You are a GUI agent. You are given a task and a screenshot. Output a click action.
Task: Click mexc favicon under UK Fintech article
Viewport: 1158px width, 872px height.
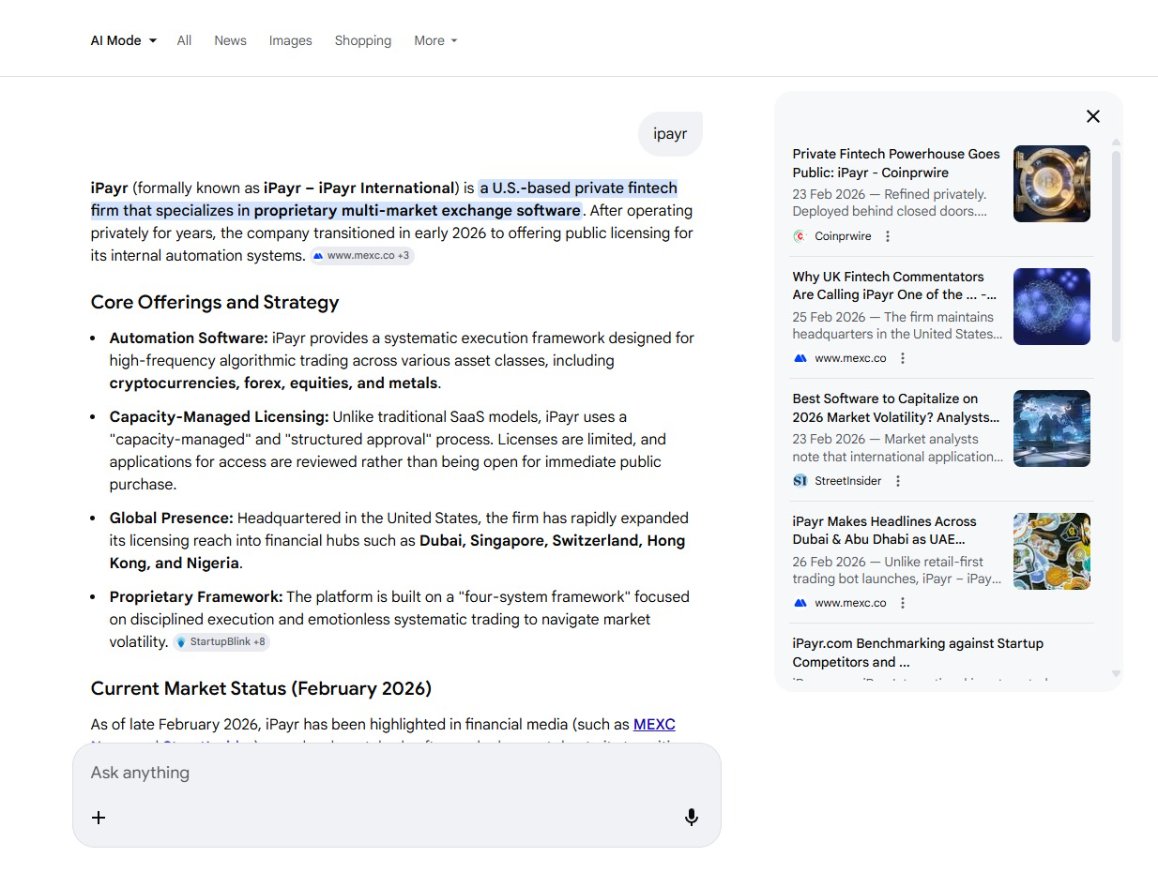[x=800, y=358]
